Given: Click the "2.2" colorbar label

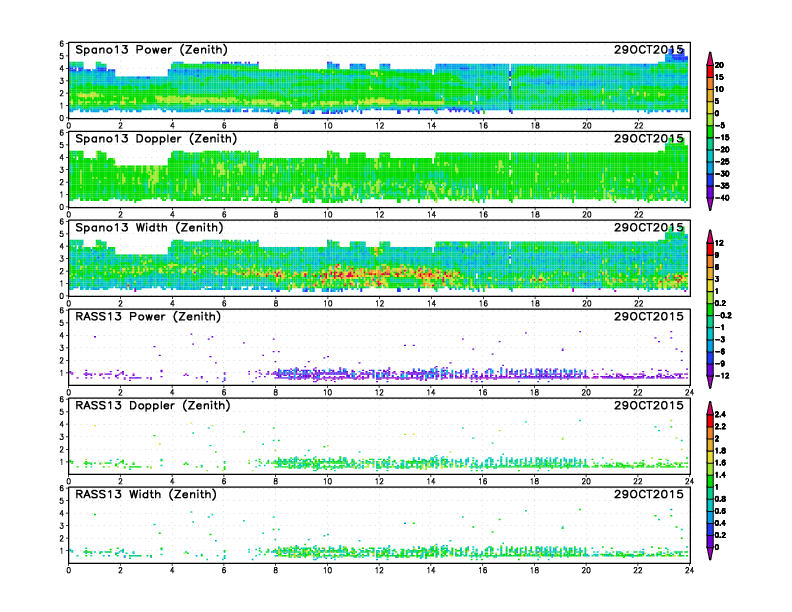Looking at the screenshot, I should (x=721, y=426).
